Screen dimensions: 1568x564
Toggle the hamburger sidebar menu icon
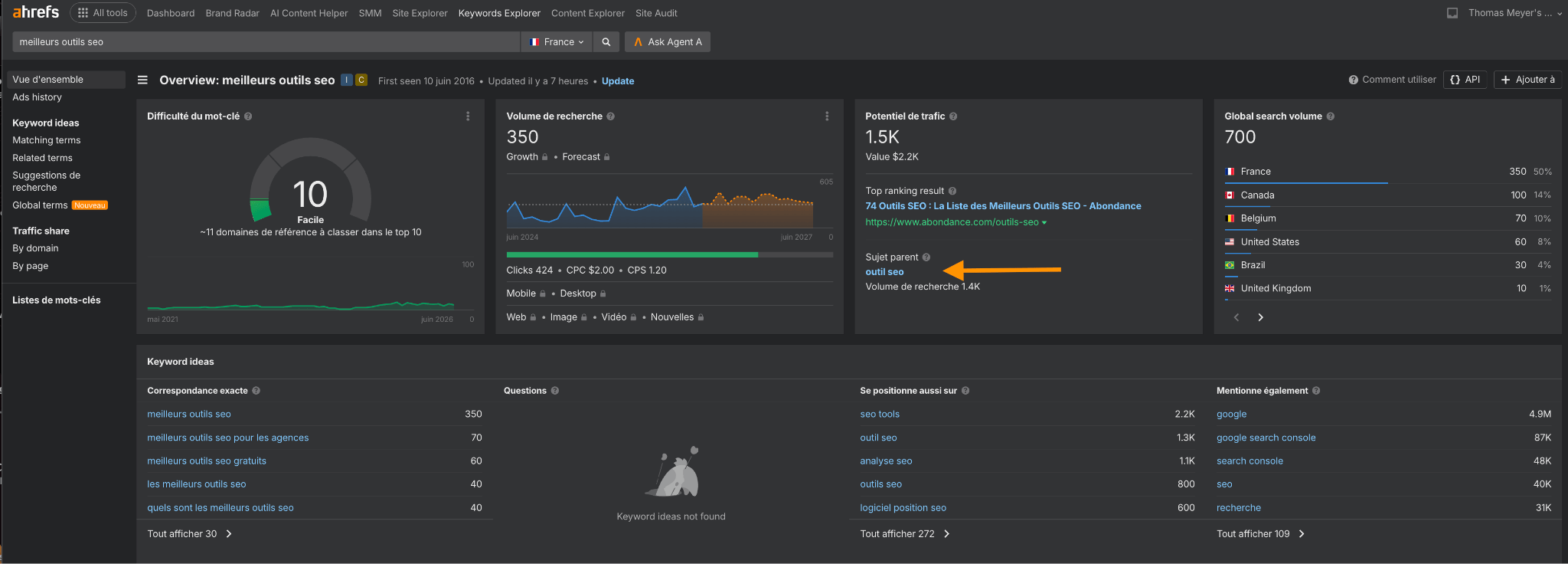tap(142, 80)
